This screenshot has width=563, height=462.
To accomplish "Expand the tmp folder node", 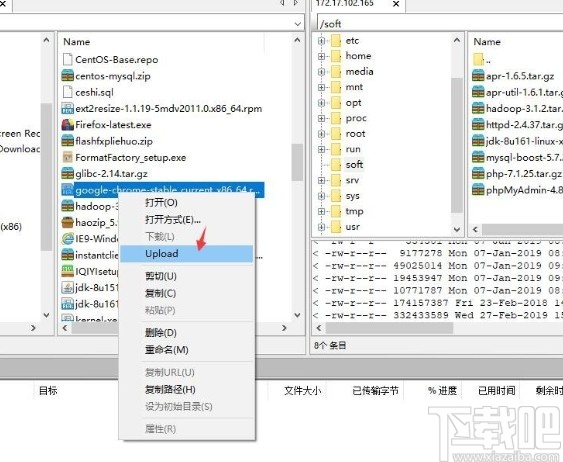I will pyautogui.click(x=321, y=211).
